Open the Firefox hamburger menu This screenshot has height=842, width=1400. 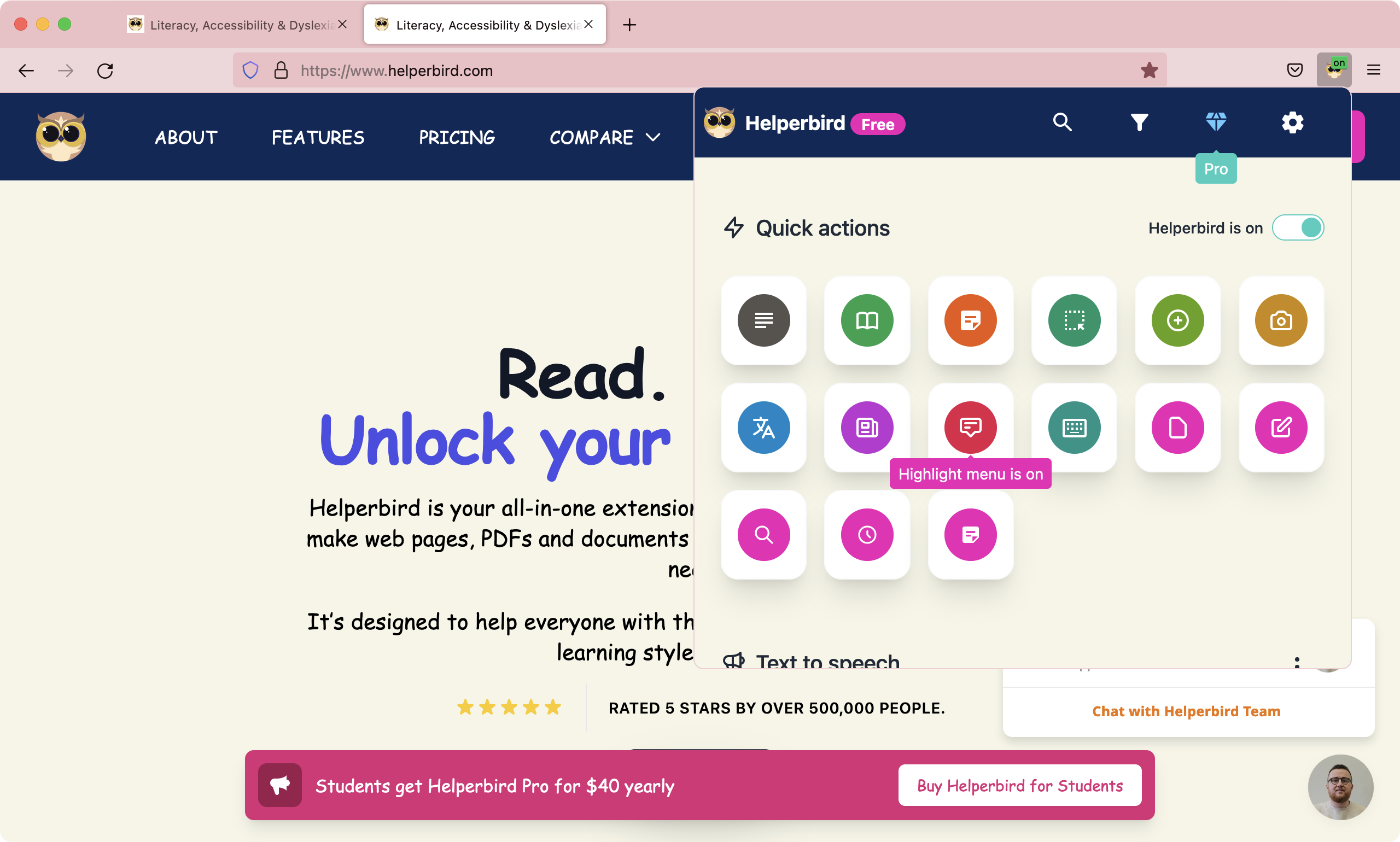[x=1373, y=71]
